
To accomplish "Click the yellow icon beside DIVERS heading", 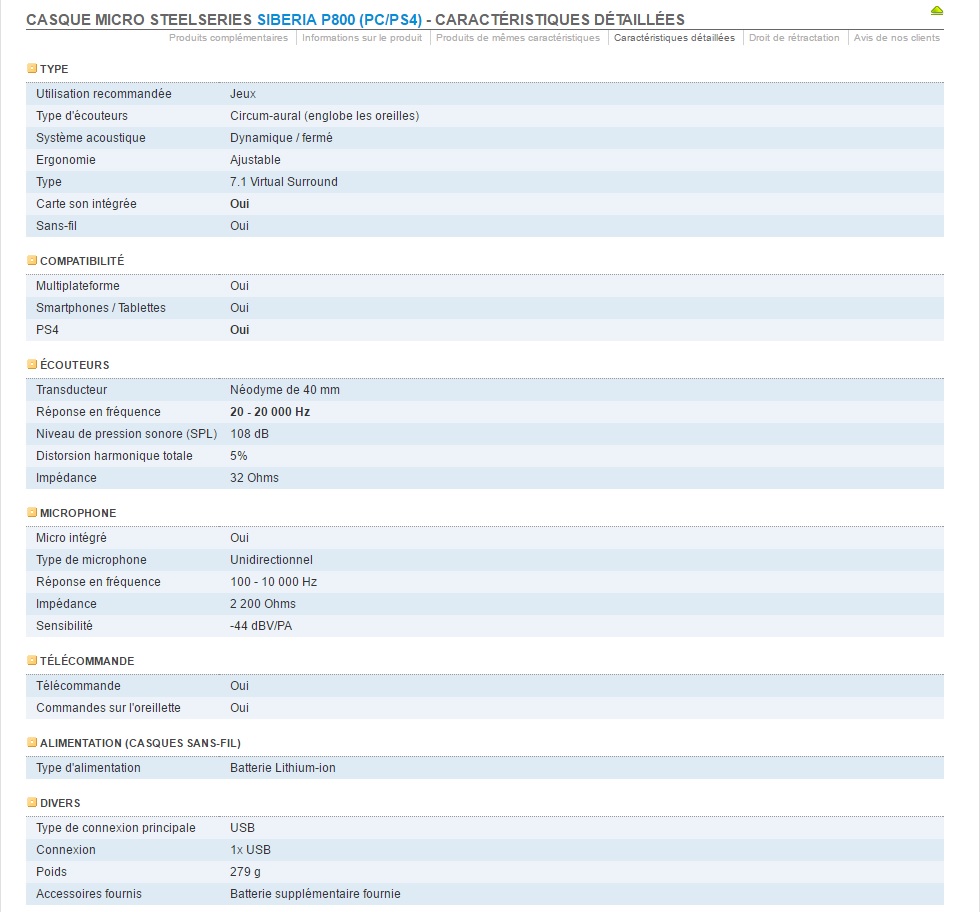I will [32, 803].
